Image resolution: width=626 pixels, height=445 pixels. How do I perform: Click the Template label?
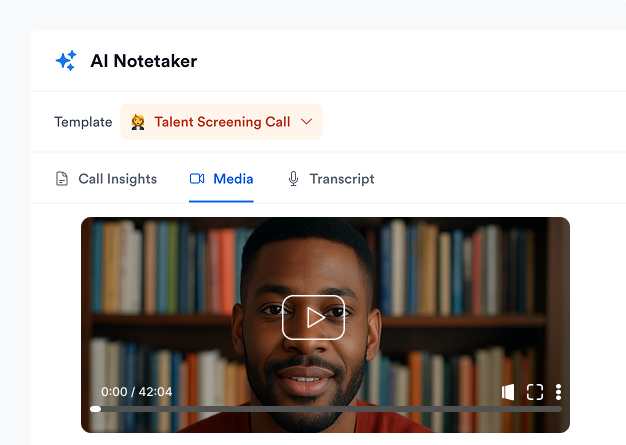(x=83, y=122)
